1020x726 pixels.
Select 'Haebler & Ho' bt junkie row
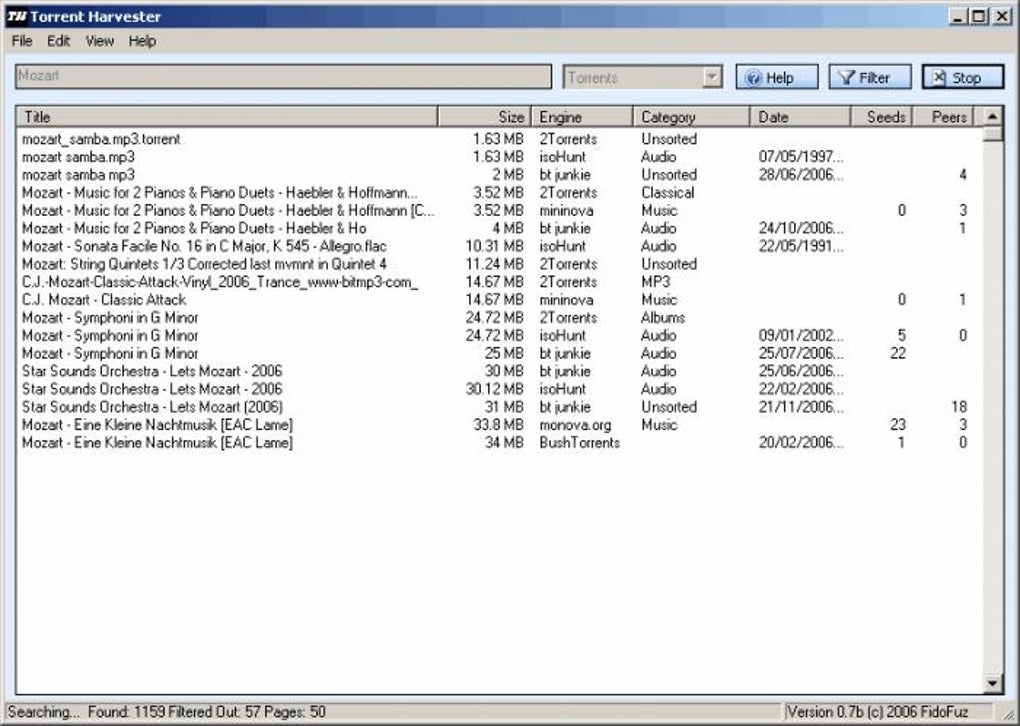pyautogui.click(x=499, y=228)
